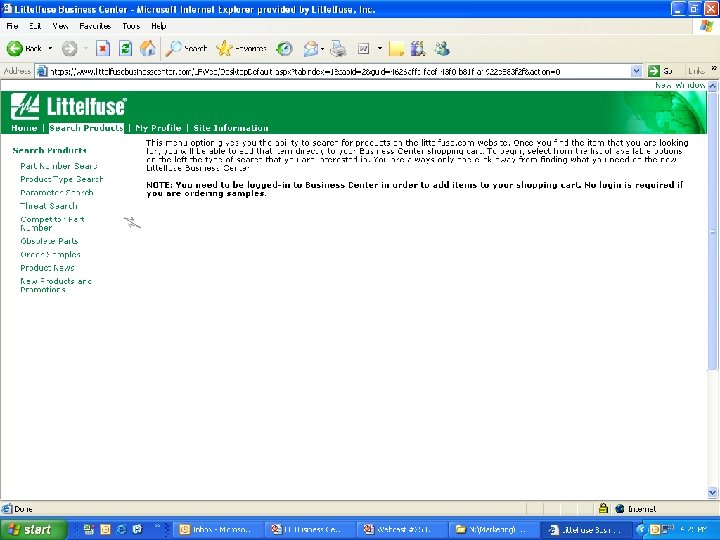Click the Research books icon

point(418,48)
